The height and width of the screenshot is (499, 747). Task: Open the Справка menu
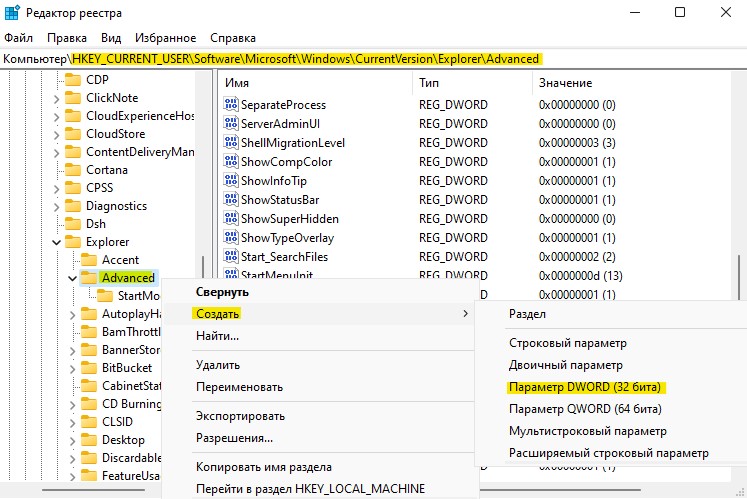tap(233, 38)
